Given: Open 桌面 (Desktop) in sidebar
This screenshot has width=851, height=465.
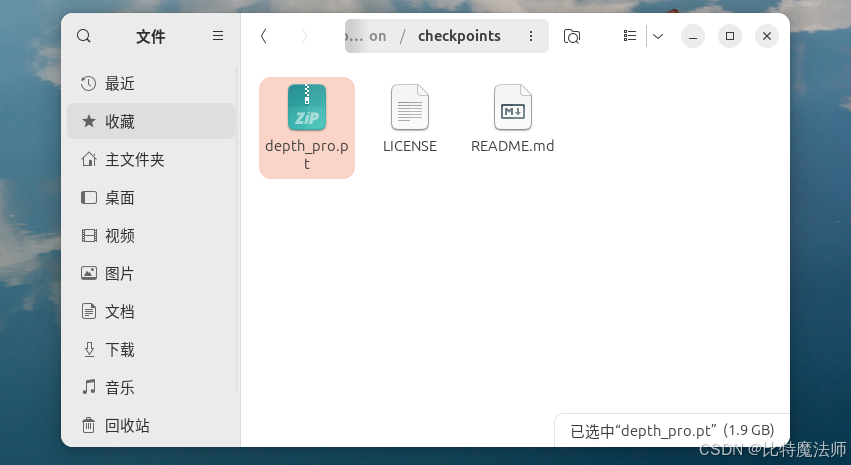Looking at the screenshot, I should click(x=151, y=198).
